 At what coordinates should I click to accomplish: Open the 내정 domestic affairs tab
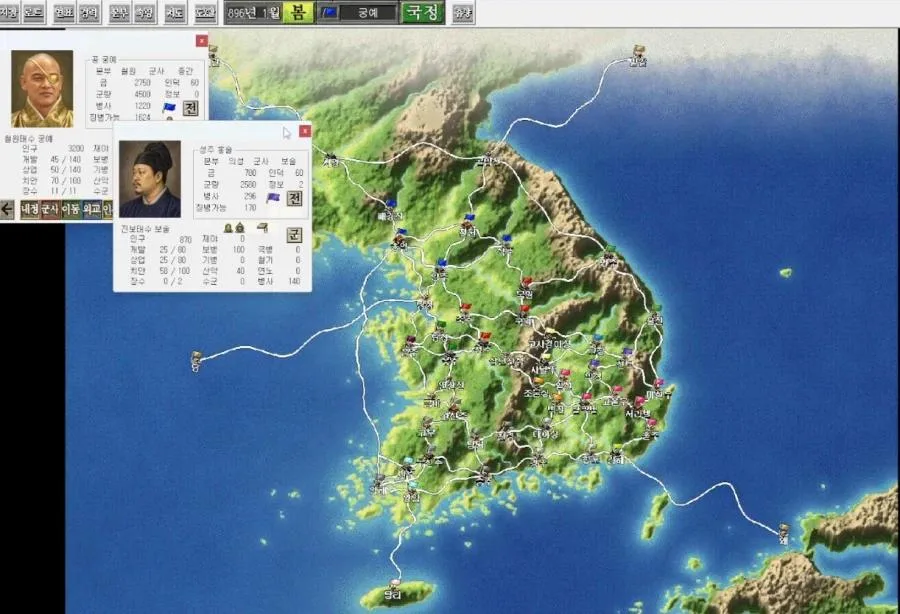click(x=29, y=209)
